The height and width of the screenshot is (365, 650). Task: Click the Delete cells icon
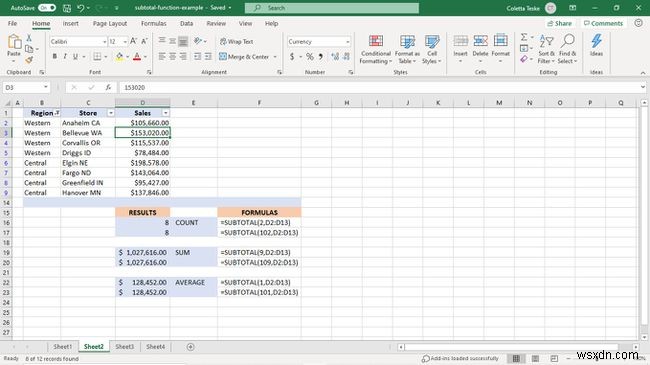pos(480,41)
